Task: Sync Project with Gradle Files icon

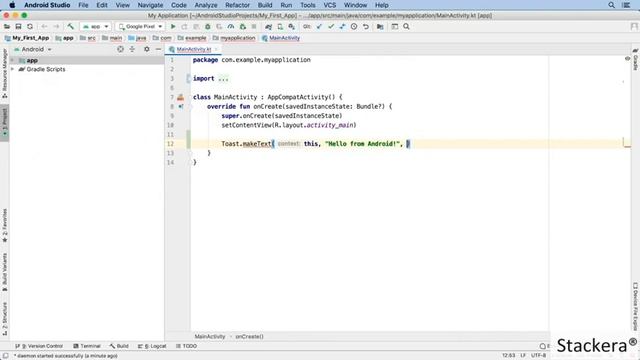Action: point(268,27)
